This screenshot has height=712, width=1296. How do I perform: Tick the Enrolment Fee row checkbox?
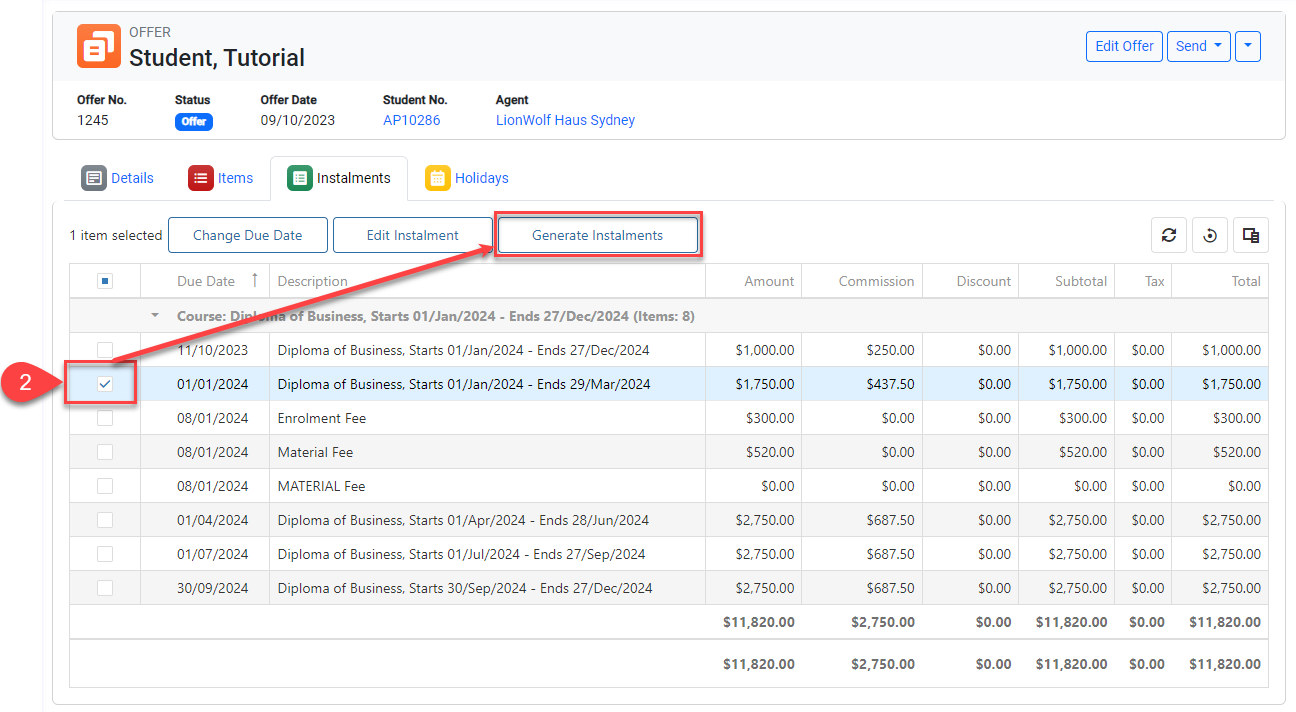click(x=105, y=418)
